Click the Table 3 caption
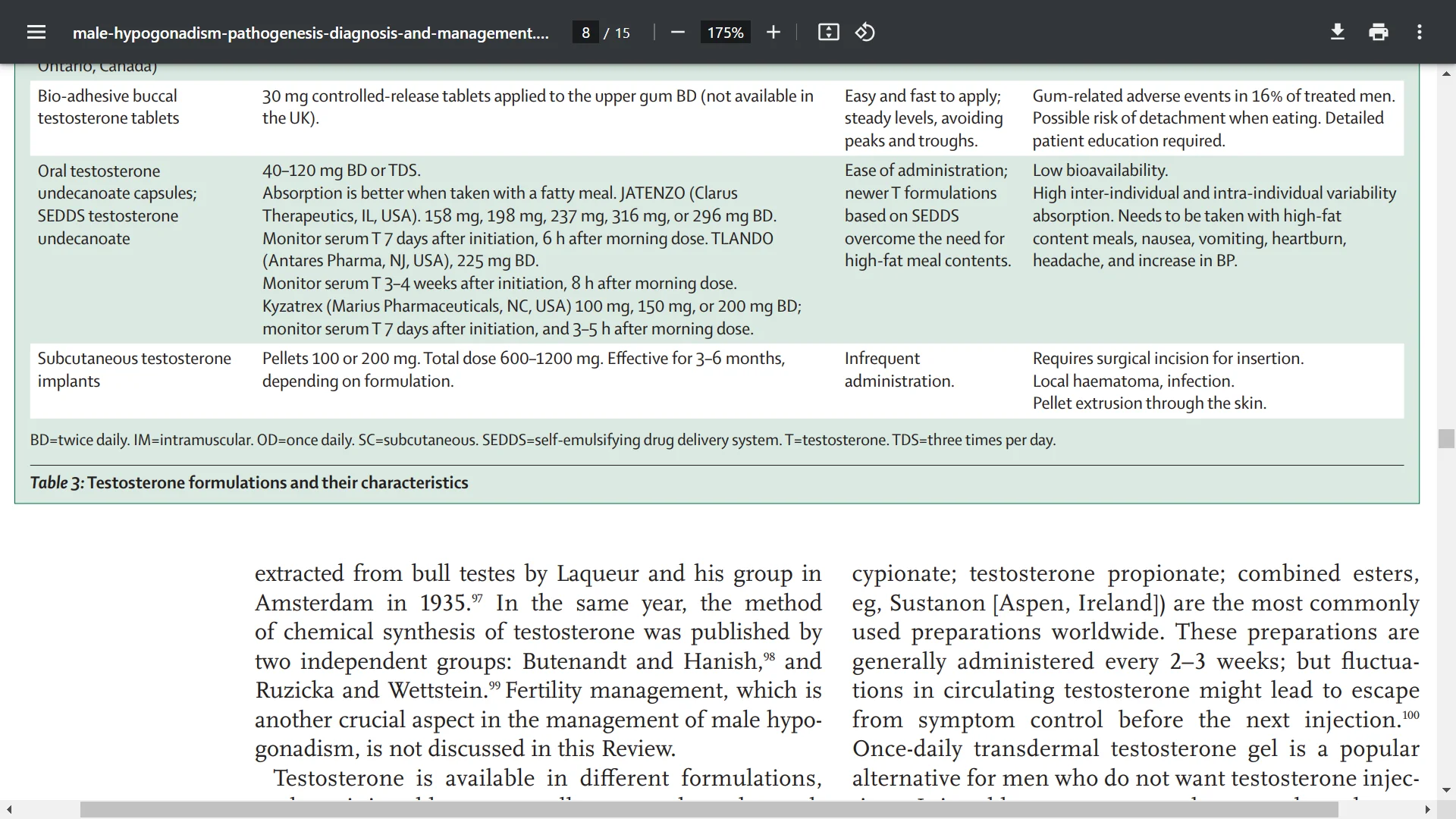The image size is (1456, 819). tap(249, 482)
